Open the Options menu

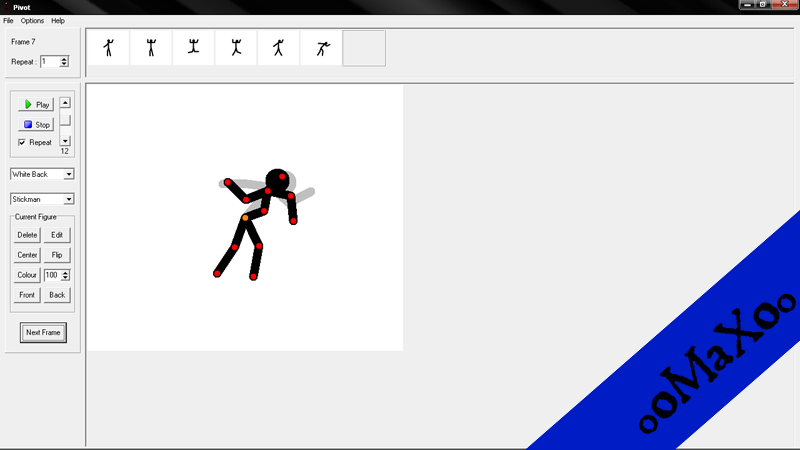click(32, 21)
